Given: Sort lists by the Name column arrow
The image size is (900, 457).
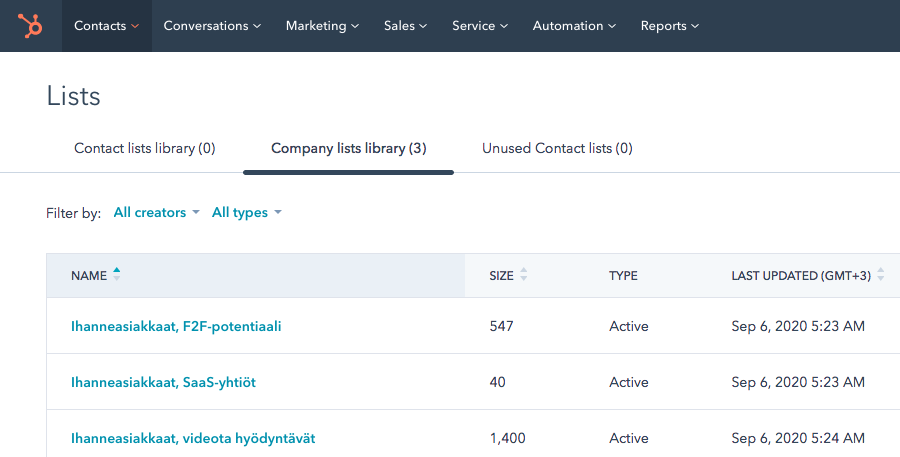Looking at the screenshot, I should pos(117,275).
